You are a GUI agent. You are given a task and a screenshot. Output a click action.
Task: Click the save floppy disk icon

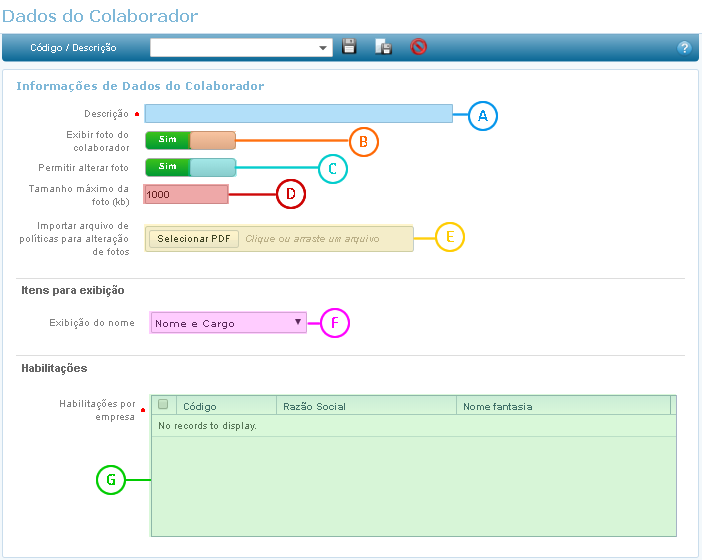[x=349, y=47]
